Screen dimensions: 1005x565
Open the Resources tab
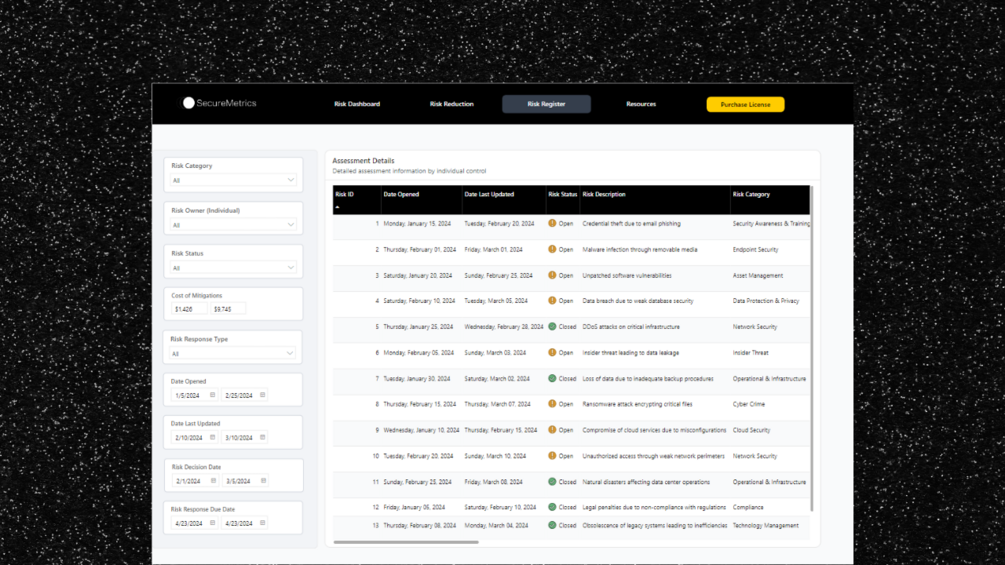641,104
